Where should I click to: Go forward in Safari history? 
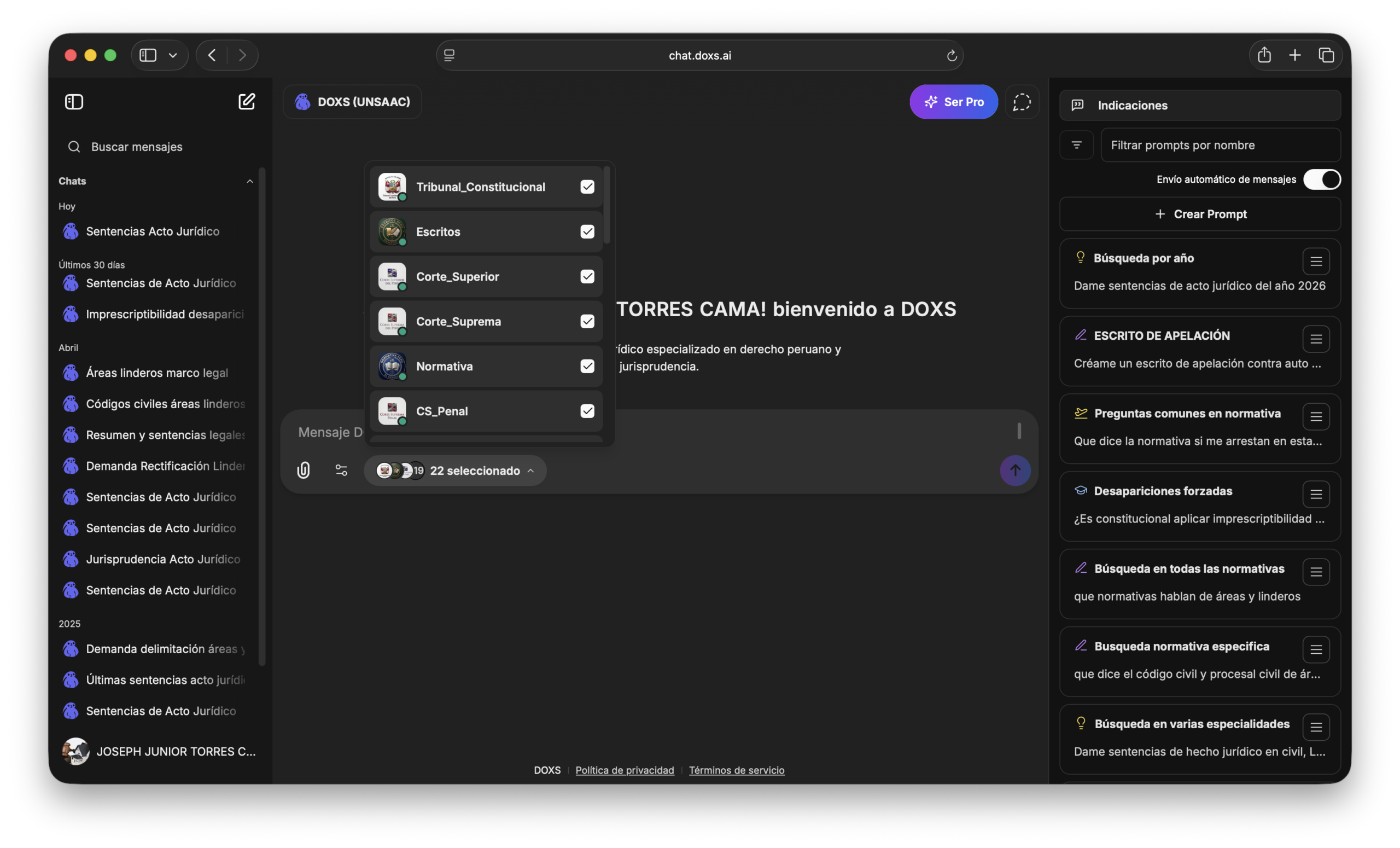point(243,55)
